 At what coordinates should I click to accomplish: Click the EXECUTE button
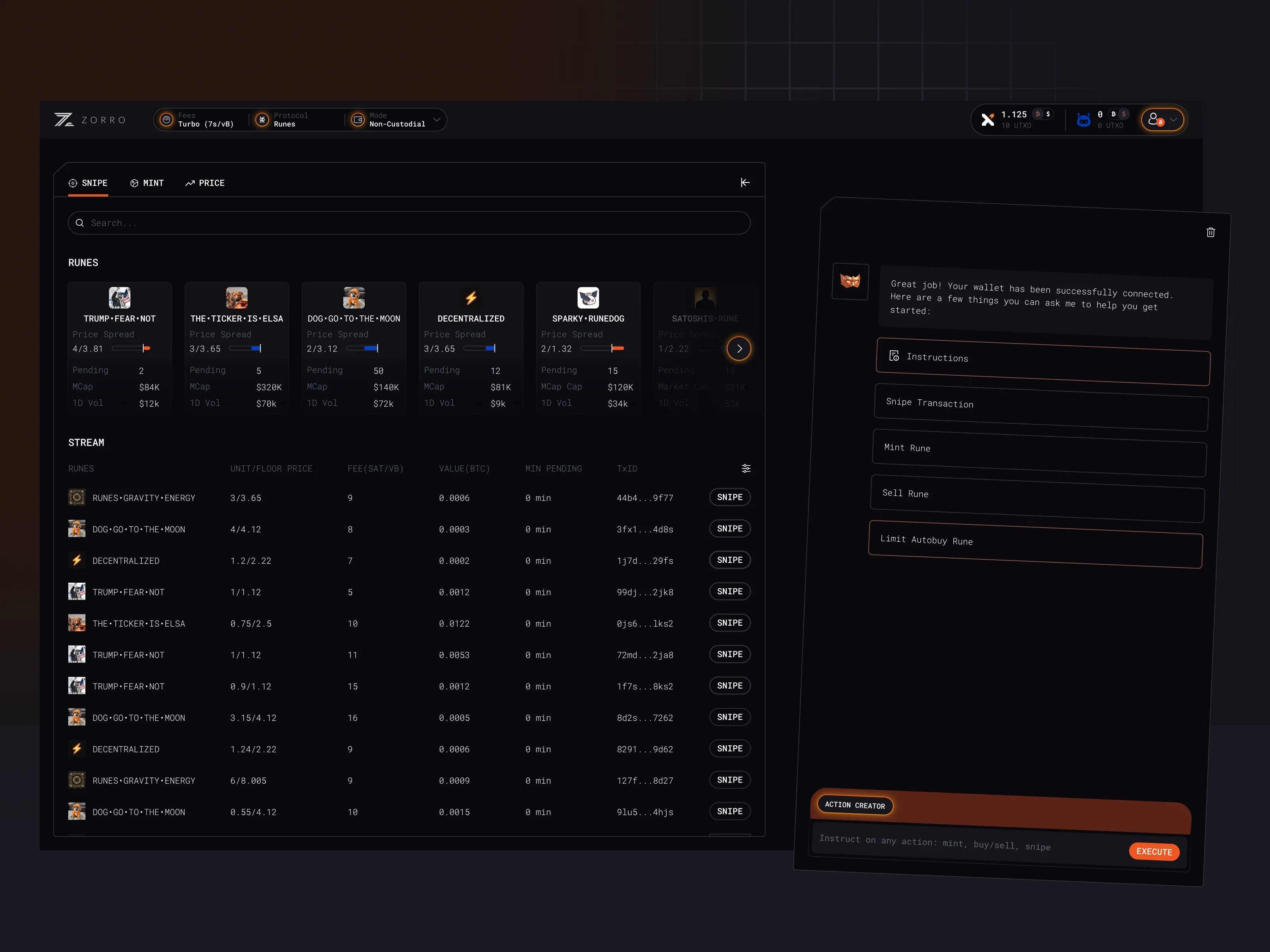tap(1154, 852)
